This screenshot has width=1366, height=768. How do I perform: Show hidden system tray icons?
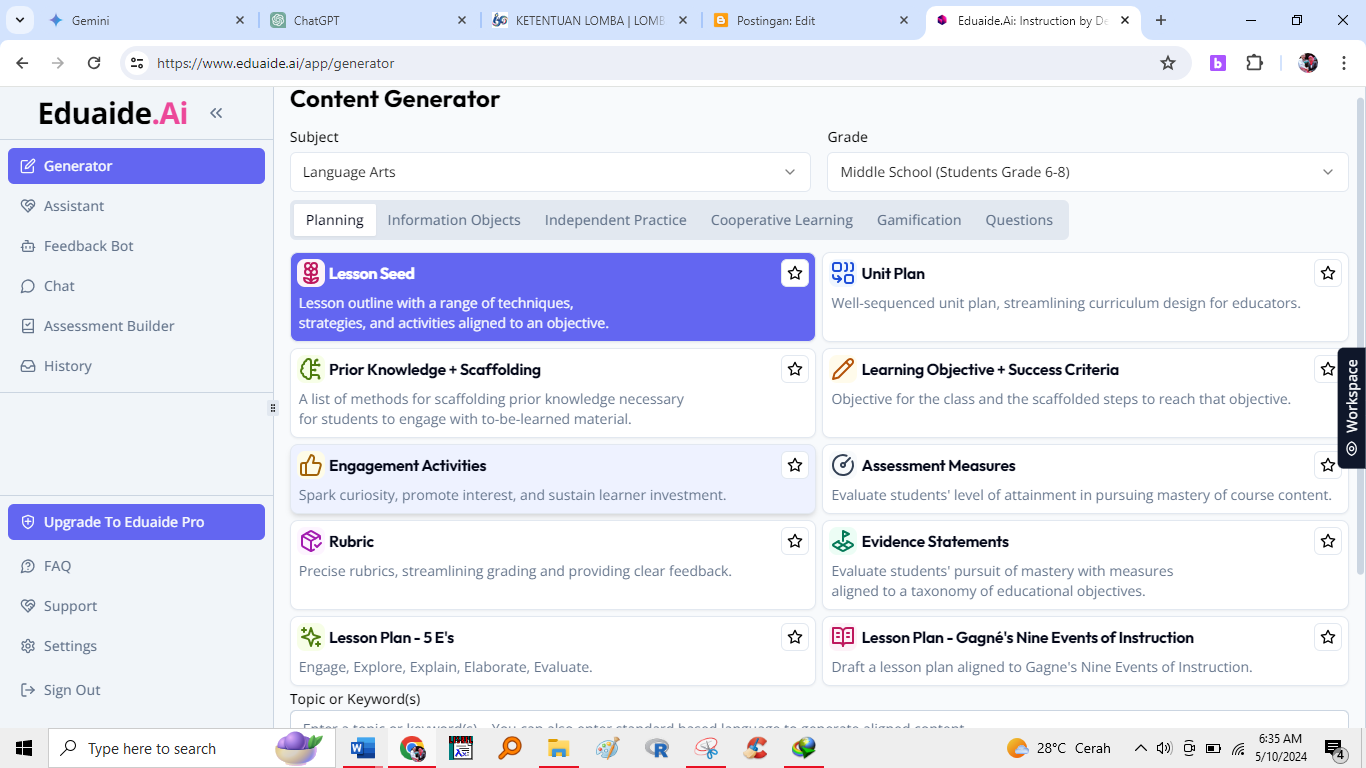pyautogui.click(x=1140, y=748)
